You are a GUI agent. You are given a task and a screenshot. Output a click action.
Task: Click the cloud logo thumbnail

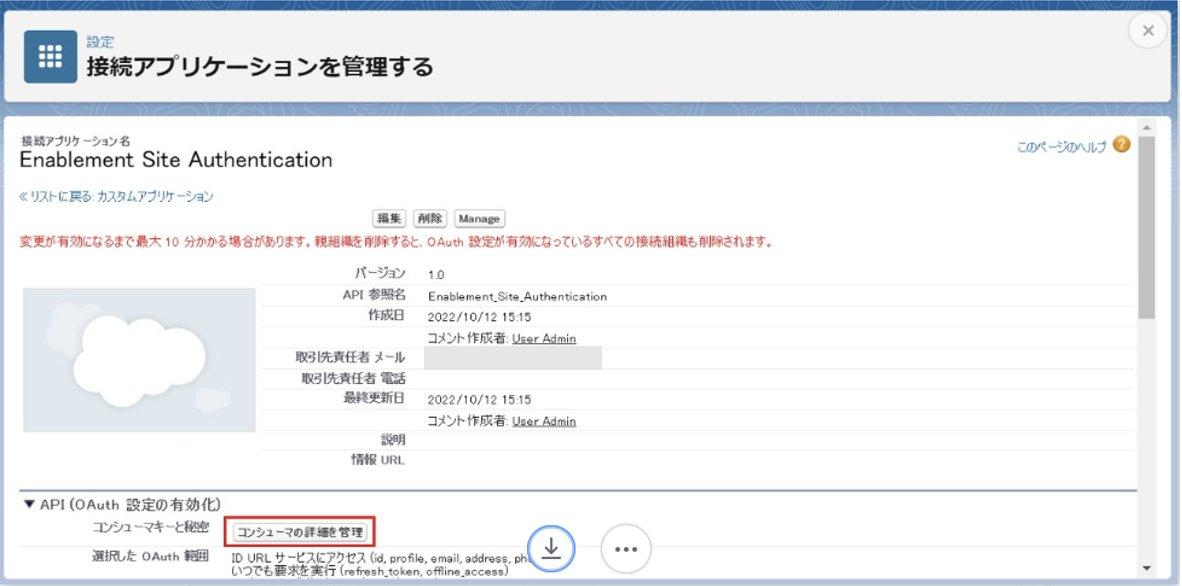[x=139, y=360]
